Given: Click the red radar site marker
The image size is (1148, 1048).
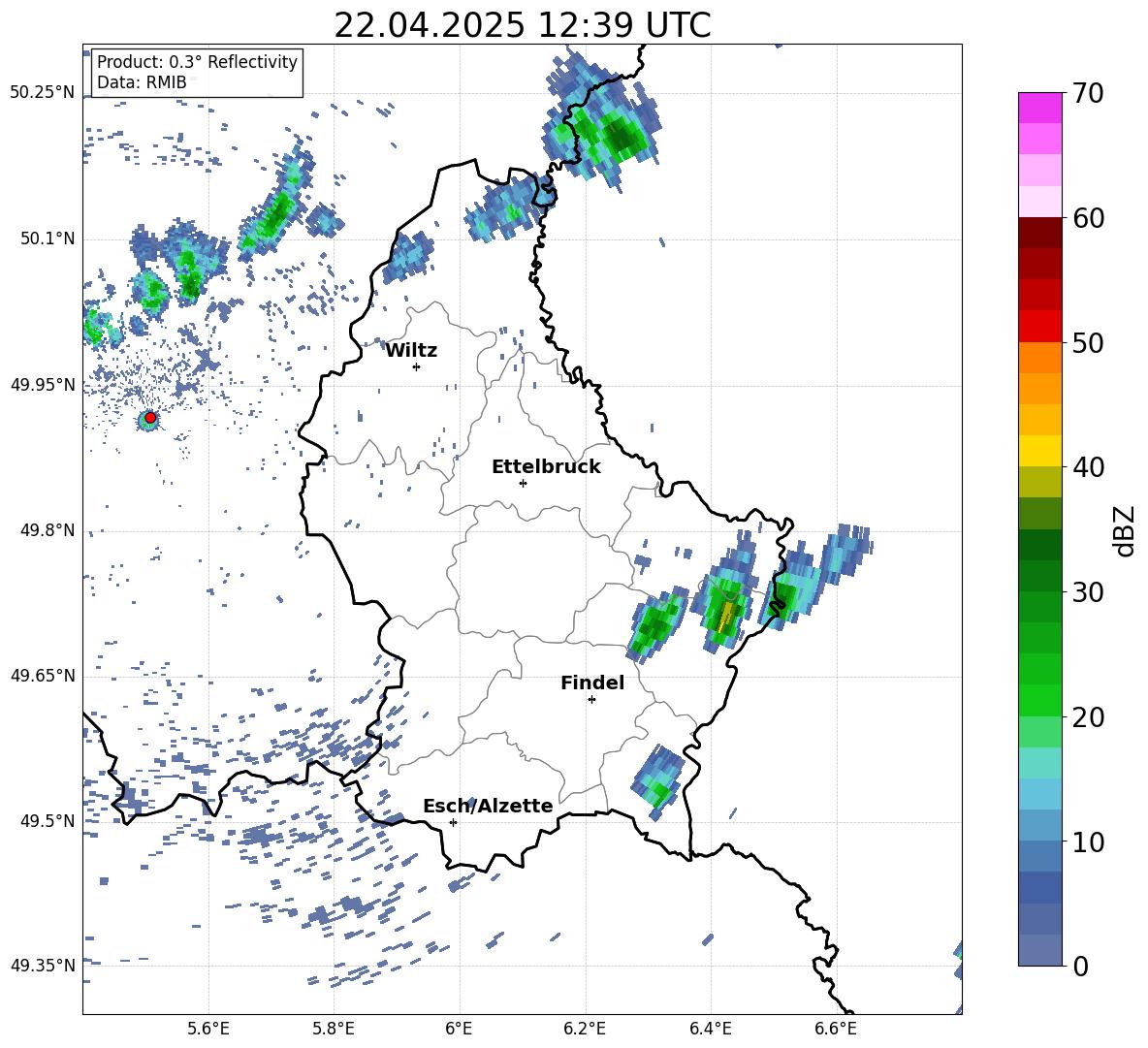Looking at the screenshot, I should tap(150, 418).
